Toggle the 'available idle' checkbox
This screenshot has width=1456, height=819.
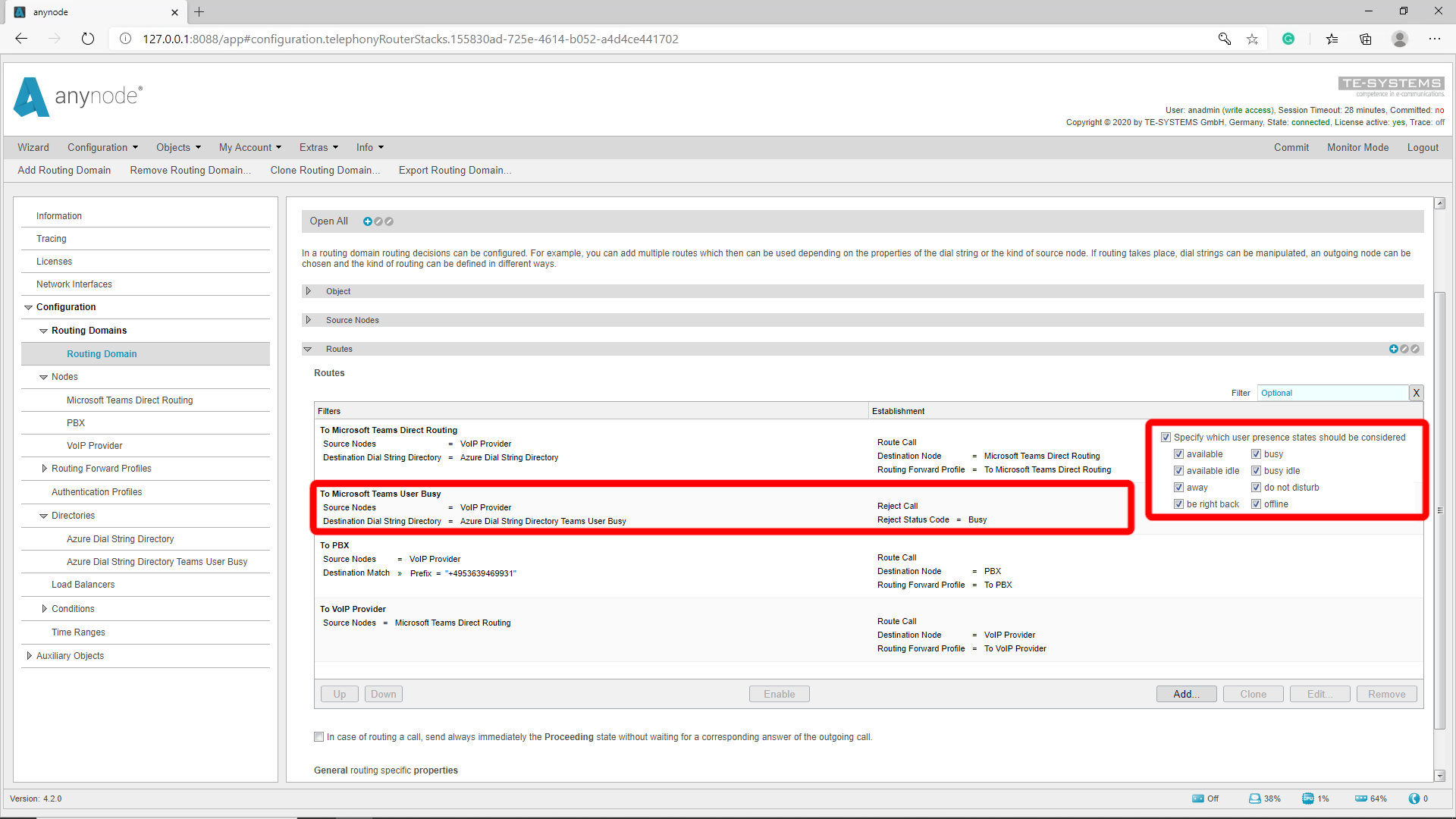click(1178, 471)
